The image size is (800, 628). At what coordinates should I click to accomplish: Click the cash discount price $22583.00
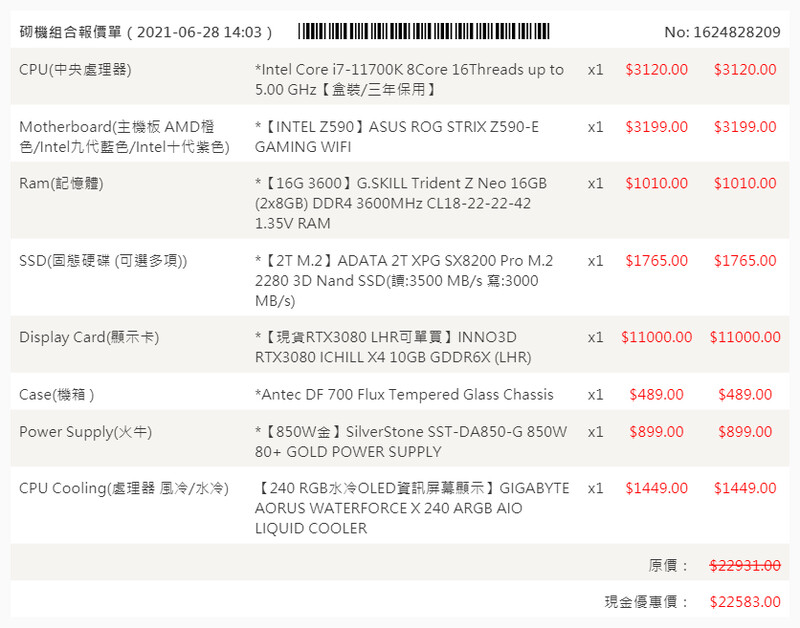pyautogui.click(x=745, y=602)
